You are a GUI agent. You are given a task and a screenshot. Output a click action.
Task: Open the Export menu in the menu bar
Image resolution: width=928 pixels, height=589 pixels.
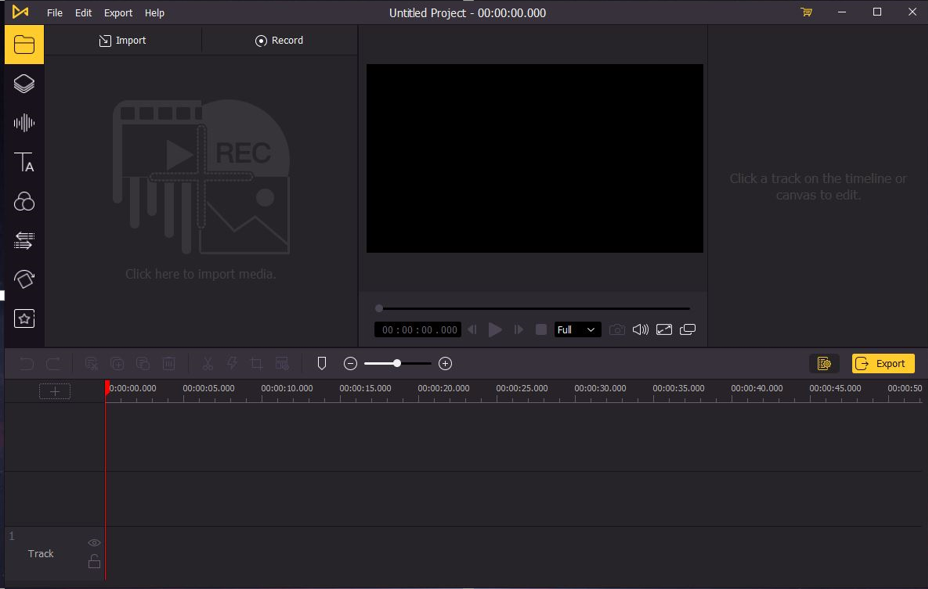118,12
